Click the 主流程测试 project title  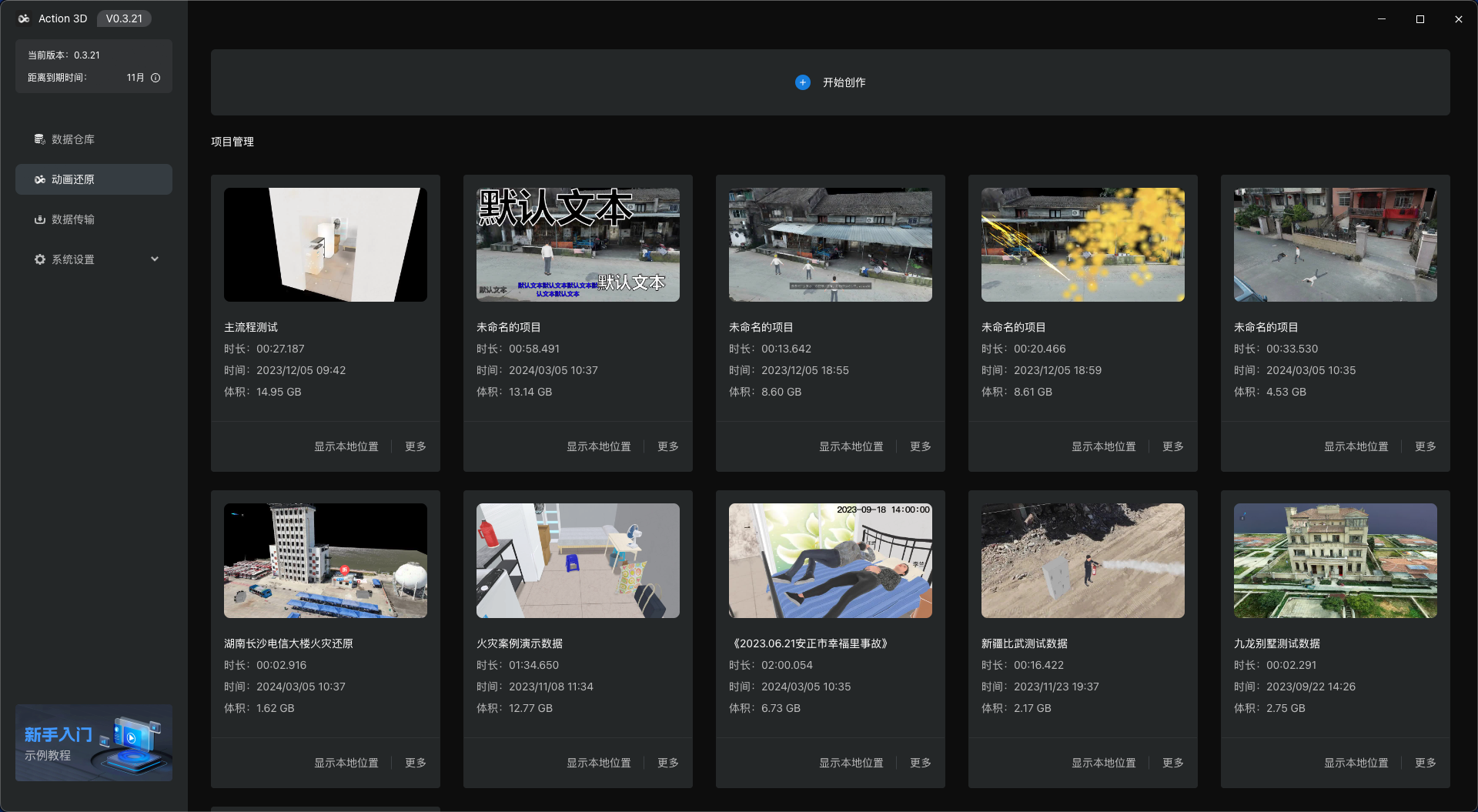[x=251, y=327]
